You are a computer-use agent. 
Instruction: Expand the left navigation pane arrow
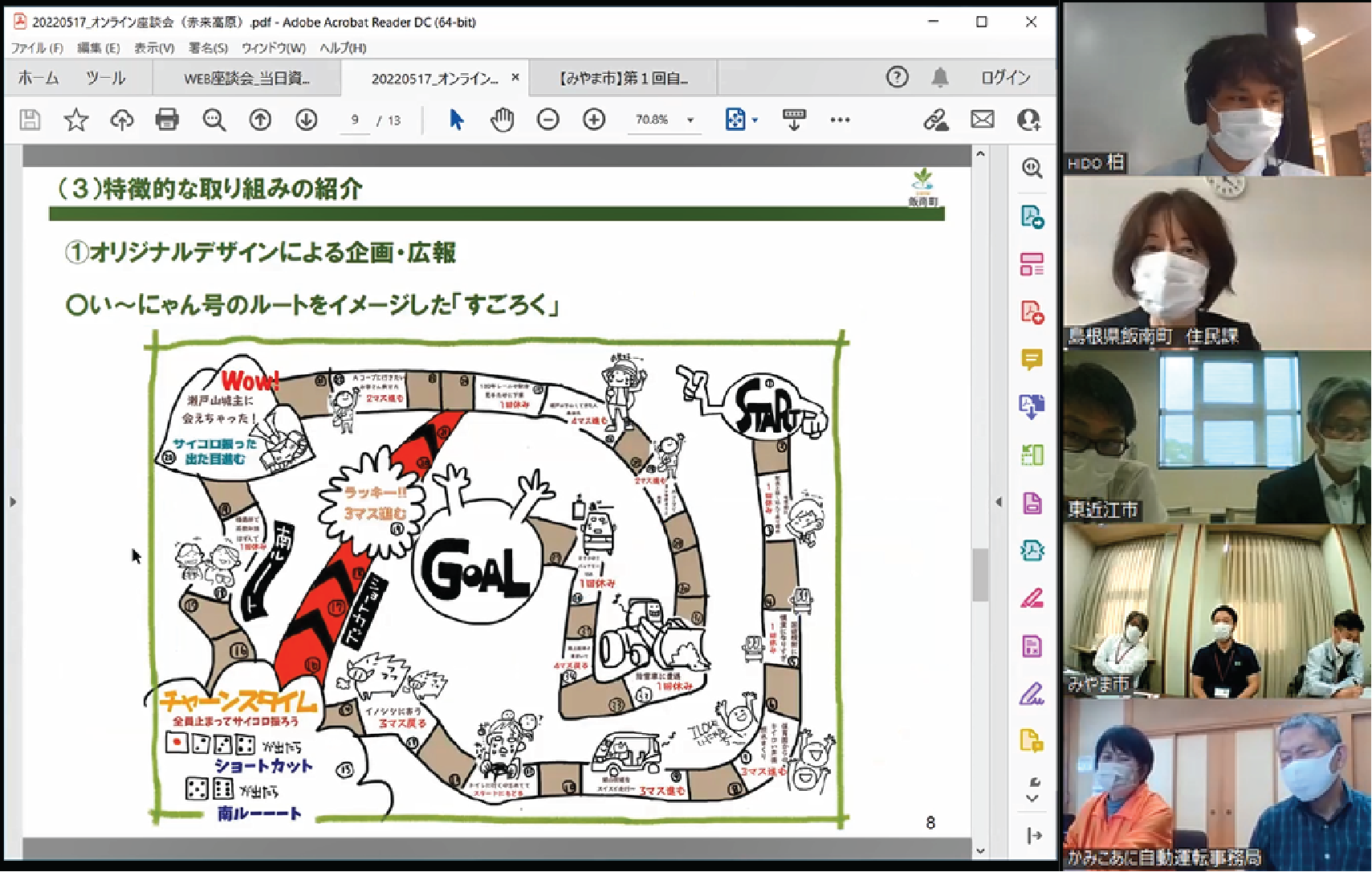click(x=13, y=502)
